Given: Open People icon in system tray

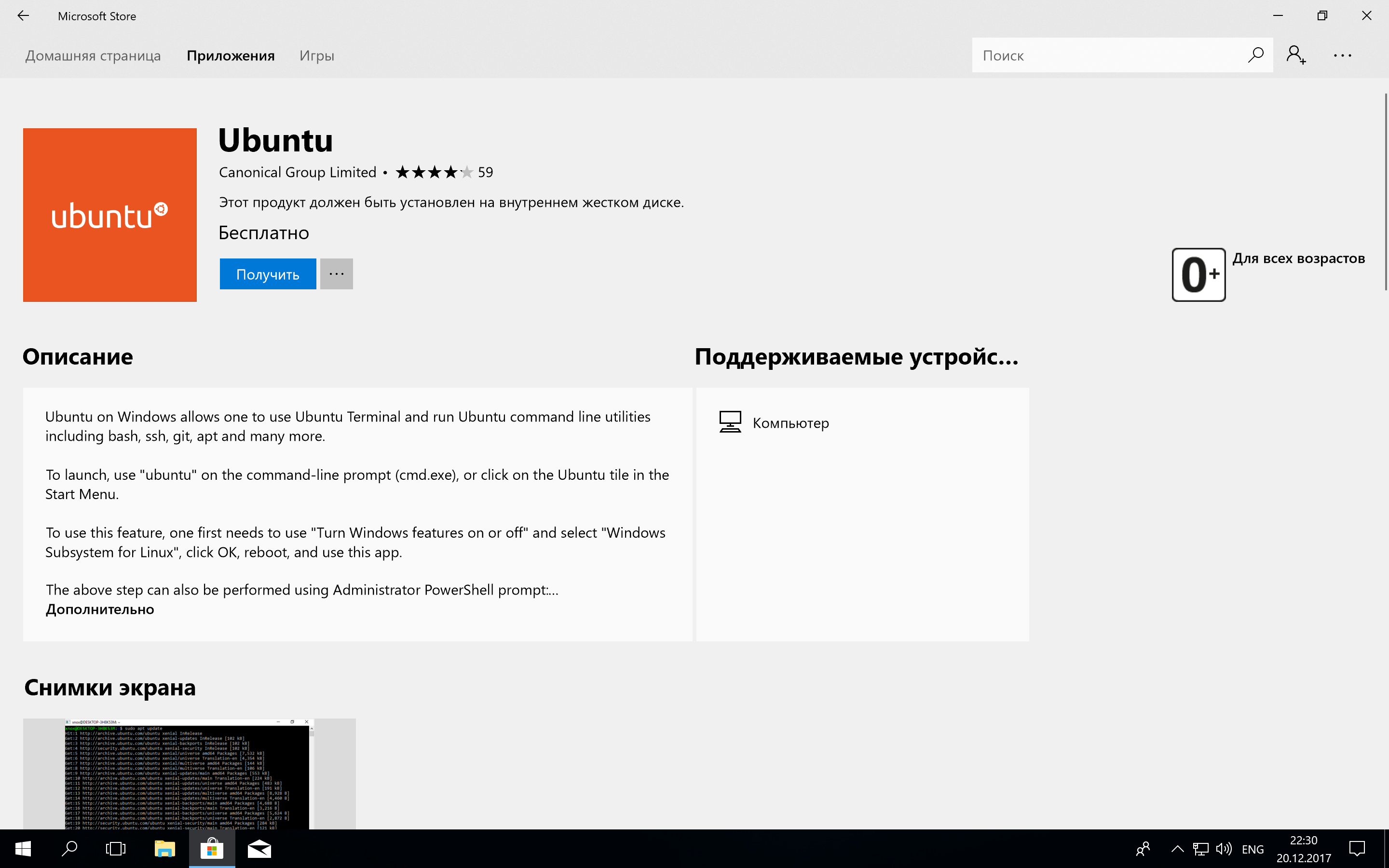Looking at the screenshot, I should tap(1143, 849).
